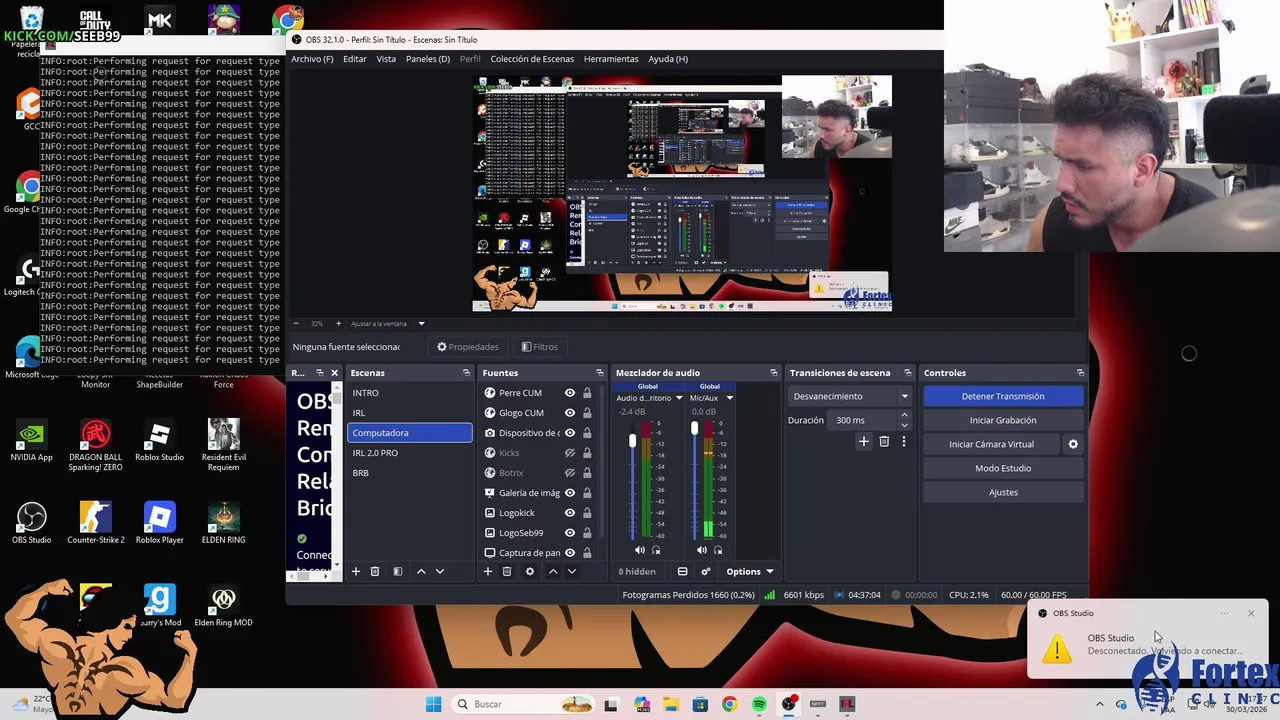This screenshot has height=720, width=1280.
Task: Open advanced audio properties gears icon
Action: click(x=705, y=571)
